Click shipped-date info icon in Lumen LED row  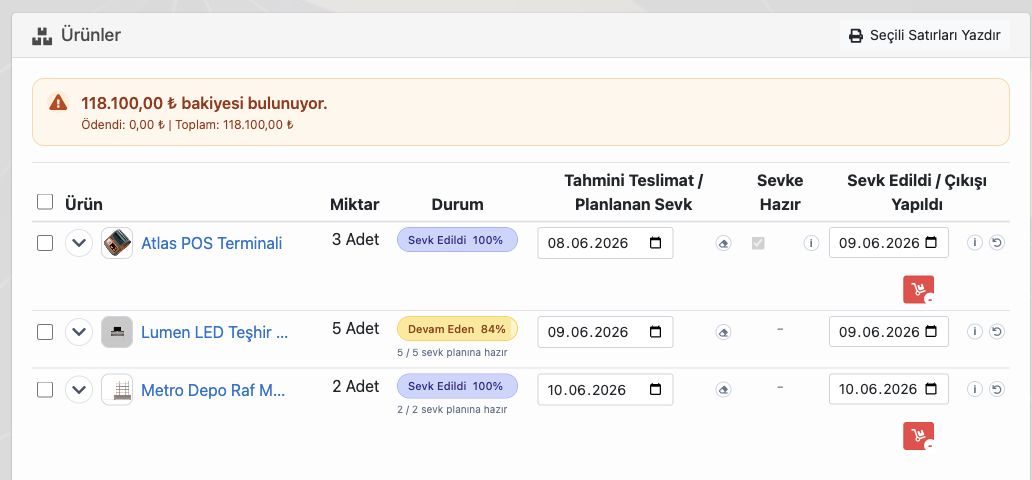point(975,331)
